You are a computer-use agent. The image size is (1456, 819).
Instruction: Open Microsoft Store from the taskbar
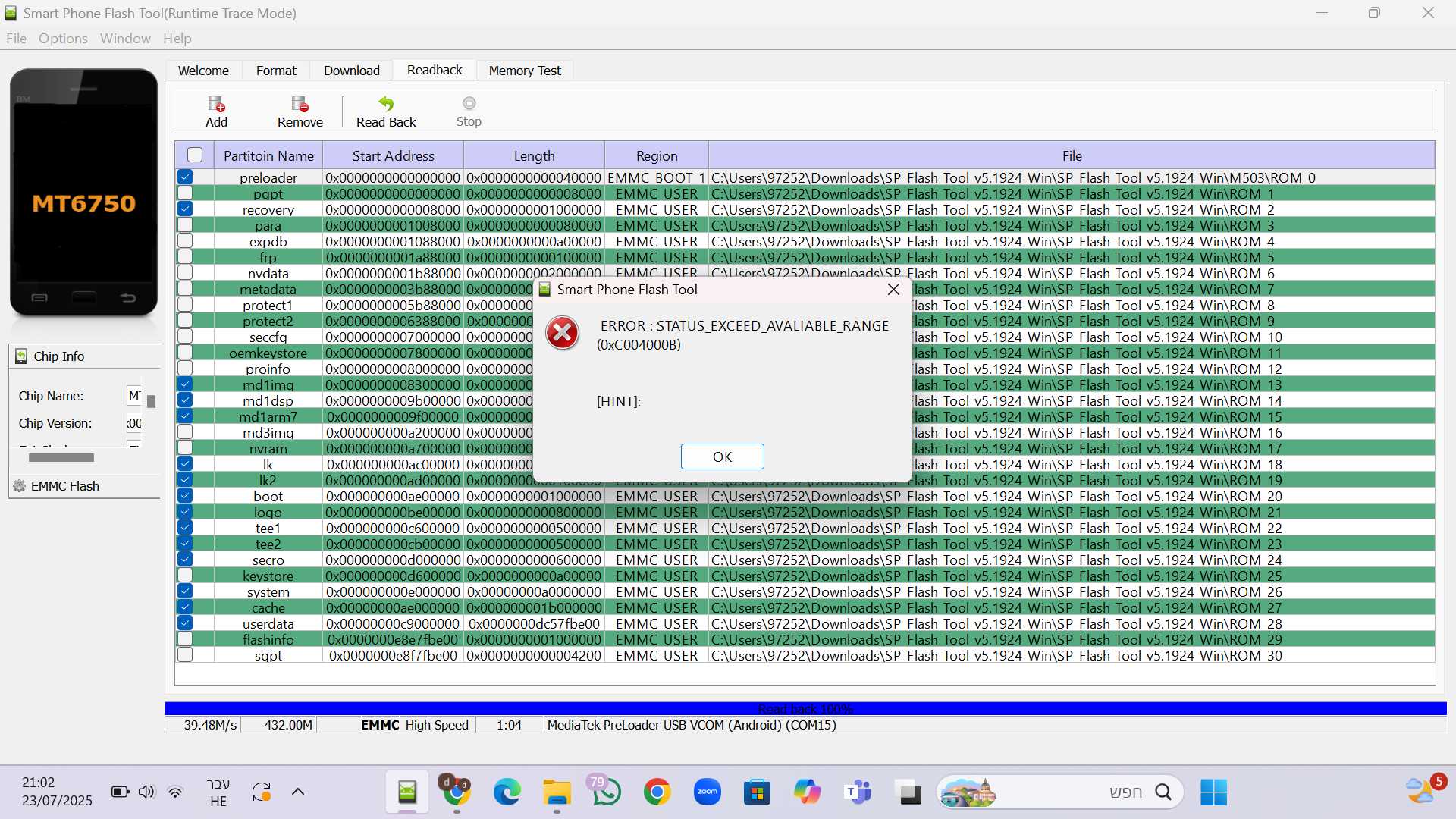click(x=756, y=792)
